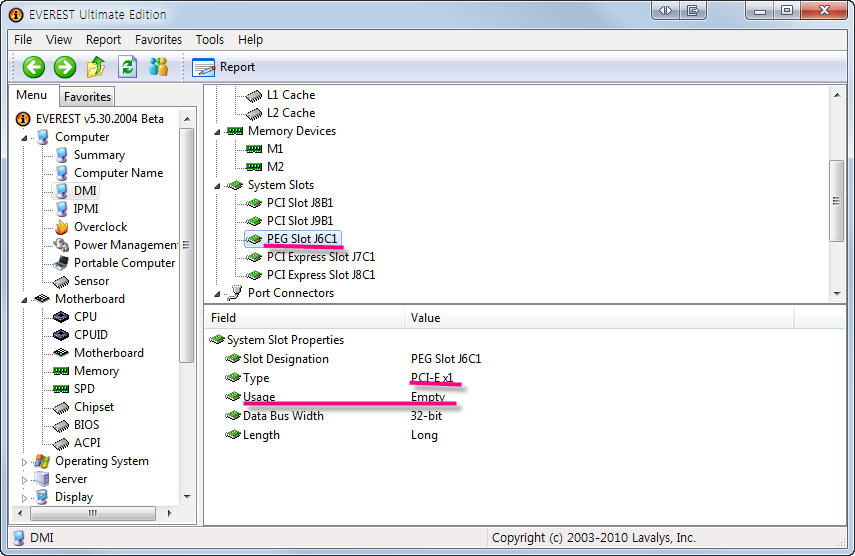Open the Chipset page
855x556 pixels.
94,407
